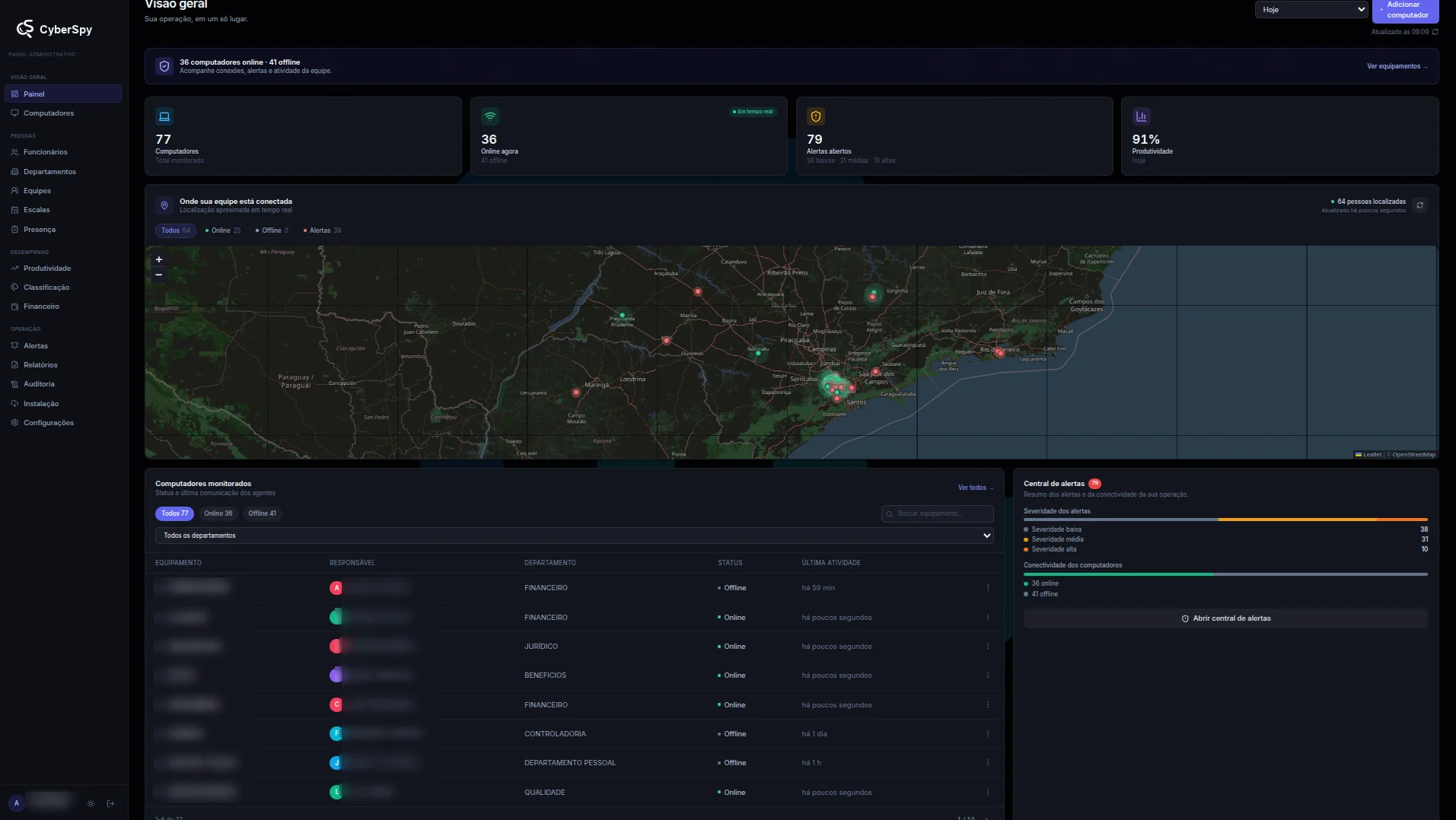Click the alert severity bar
Viewport: 1456px width, 820px height.
tap(1225, 520)
